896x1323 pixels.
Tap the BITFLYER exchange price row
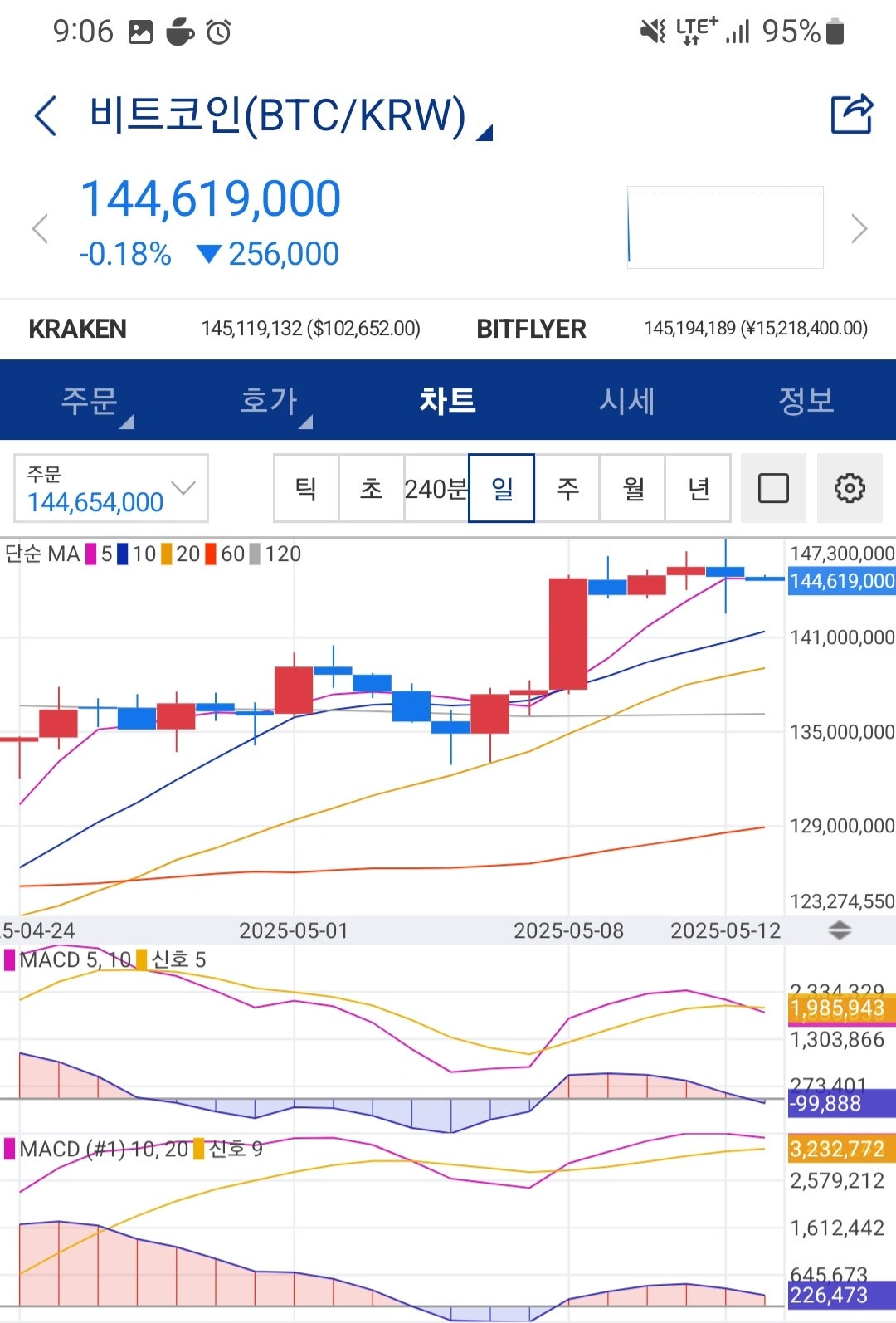[x=672, y=329]
